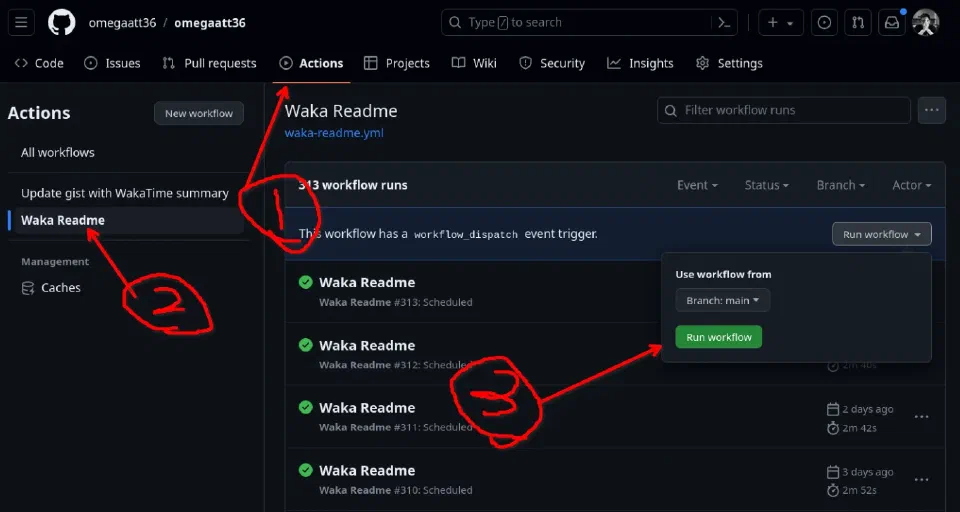Screen dimensions: 960x512
Task: Open the hamburger navigation menu
Action: [21, 23]
